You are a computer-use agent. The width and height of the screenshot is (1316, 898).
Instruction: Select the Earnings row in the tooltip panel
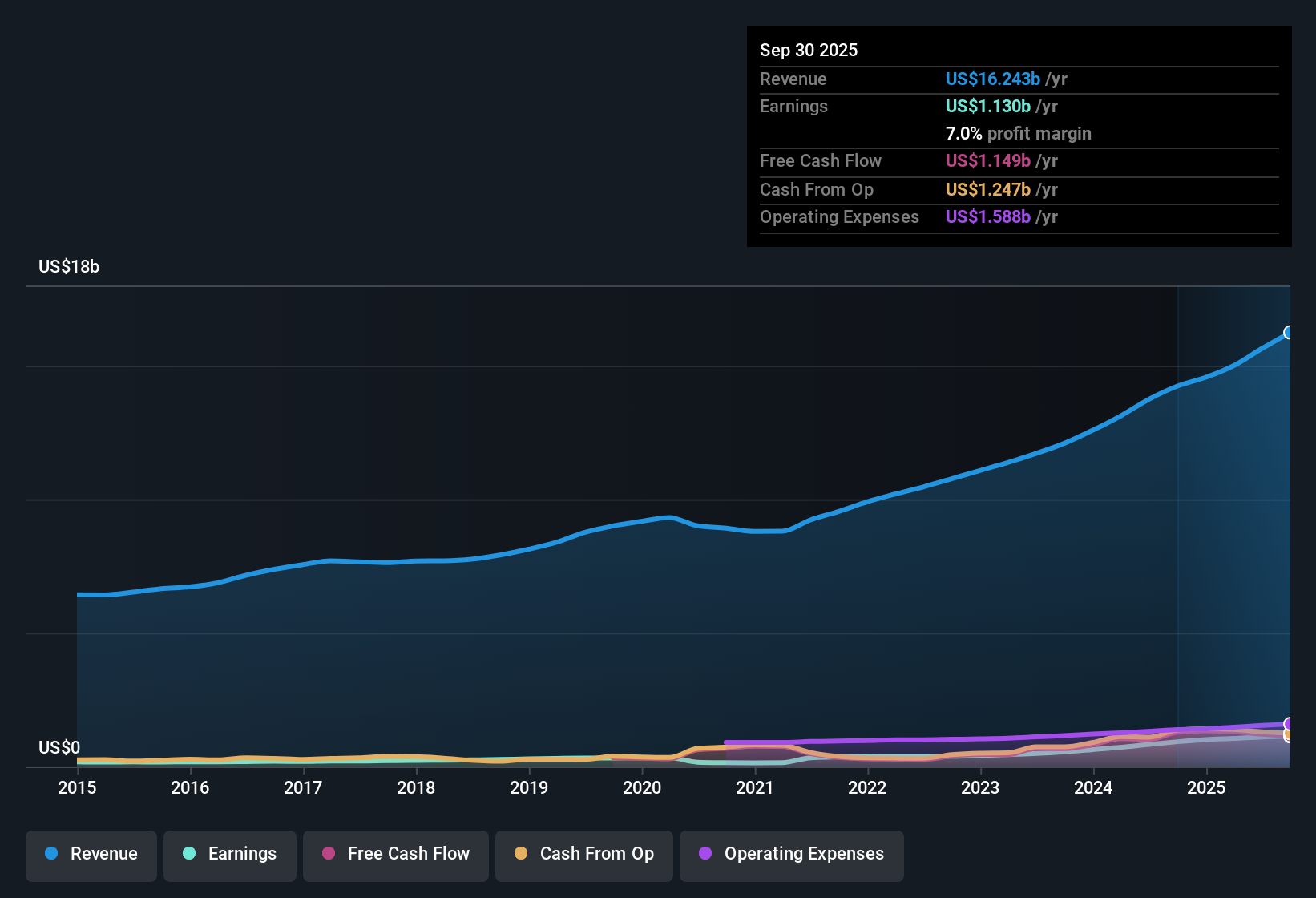click(x=793, y=106)
